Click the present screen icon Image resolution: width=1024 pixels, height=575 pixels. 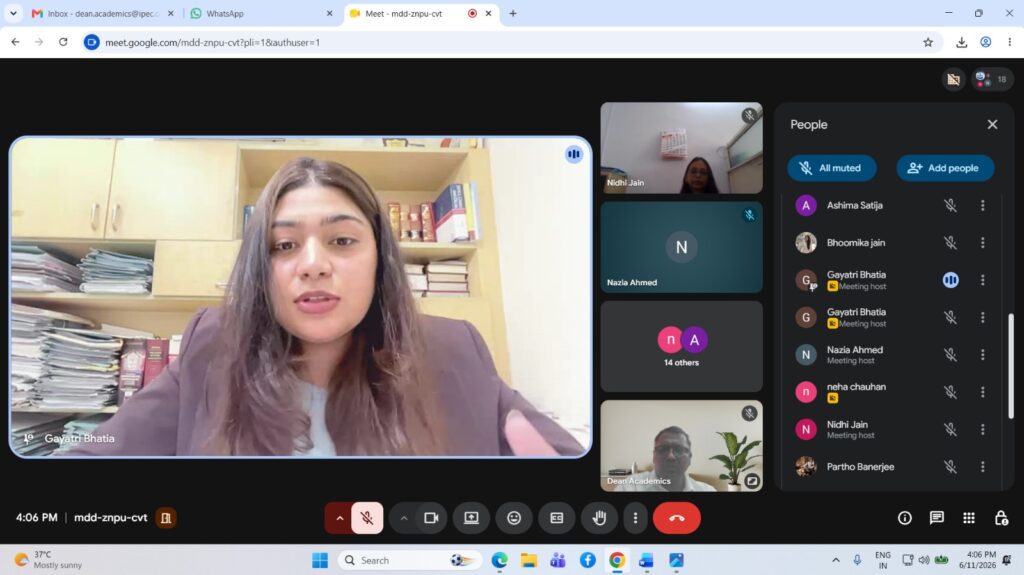point(471,518)
